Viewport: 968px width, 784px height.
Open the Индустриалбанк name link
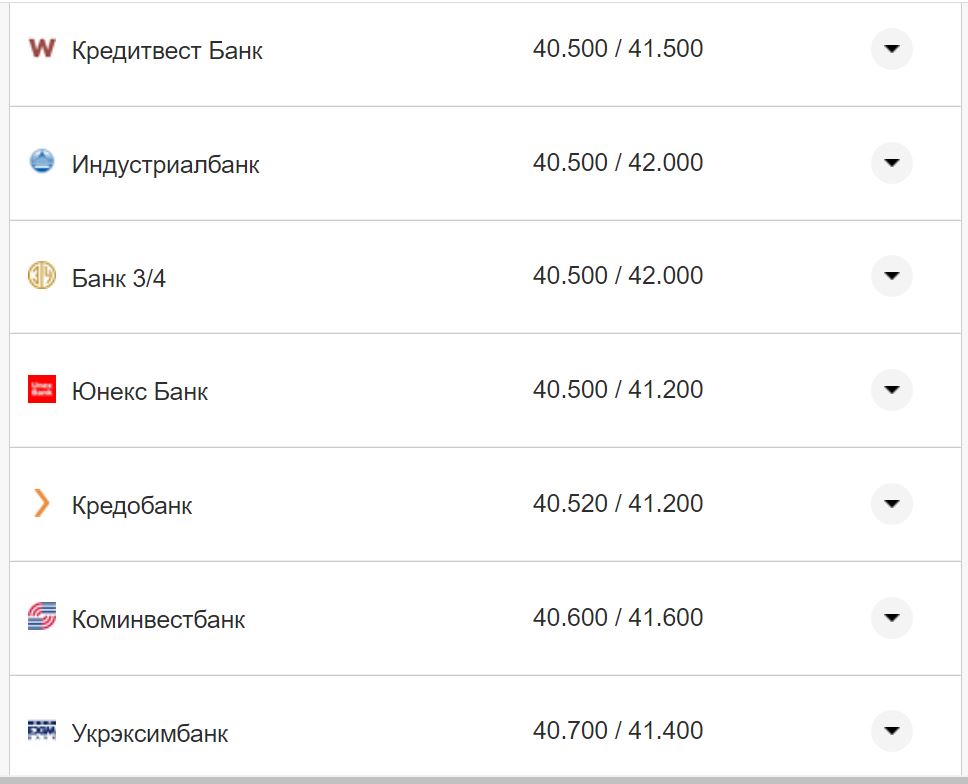(165, 164)
